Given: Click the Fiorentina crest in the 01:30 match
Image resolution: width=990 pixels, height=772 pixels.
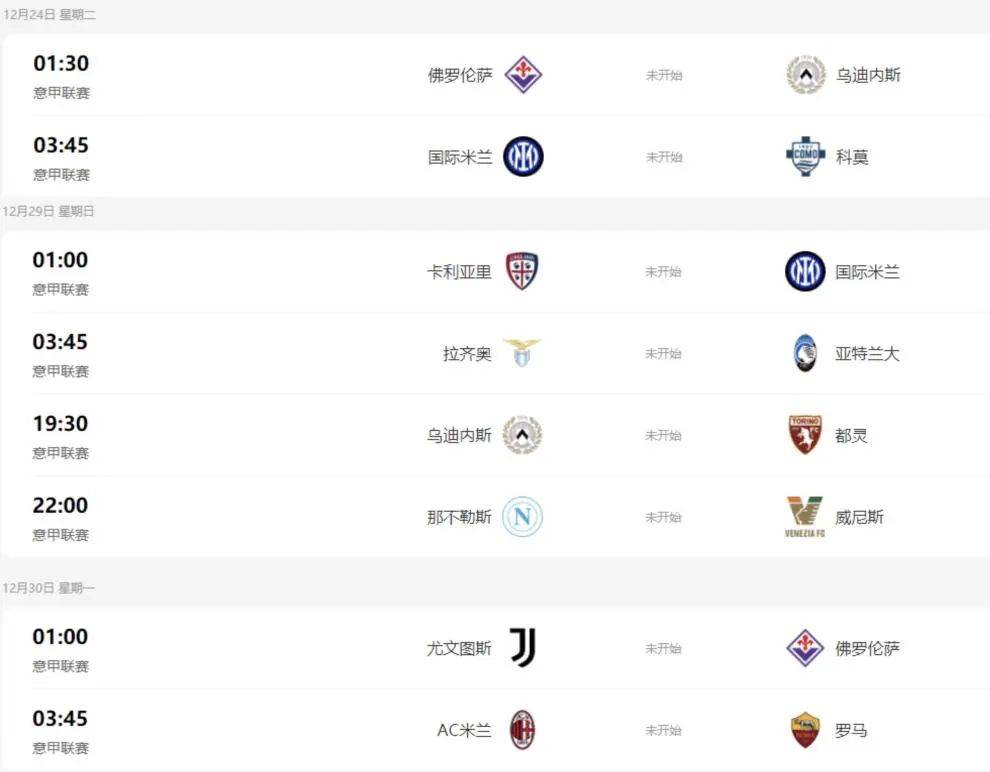Looking at the screenshot, I should pyautogui.click(x=523, y=74).
